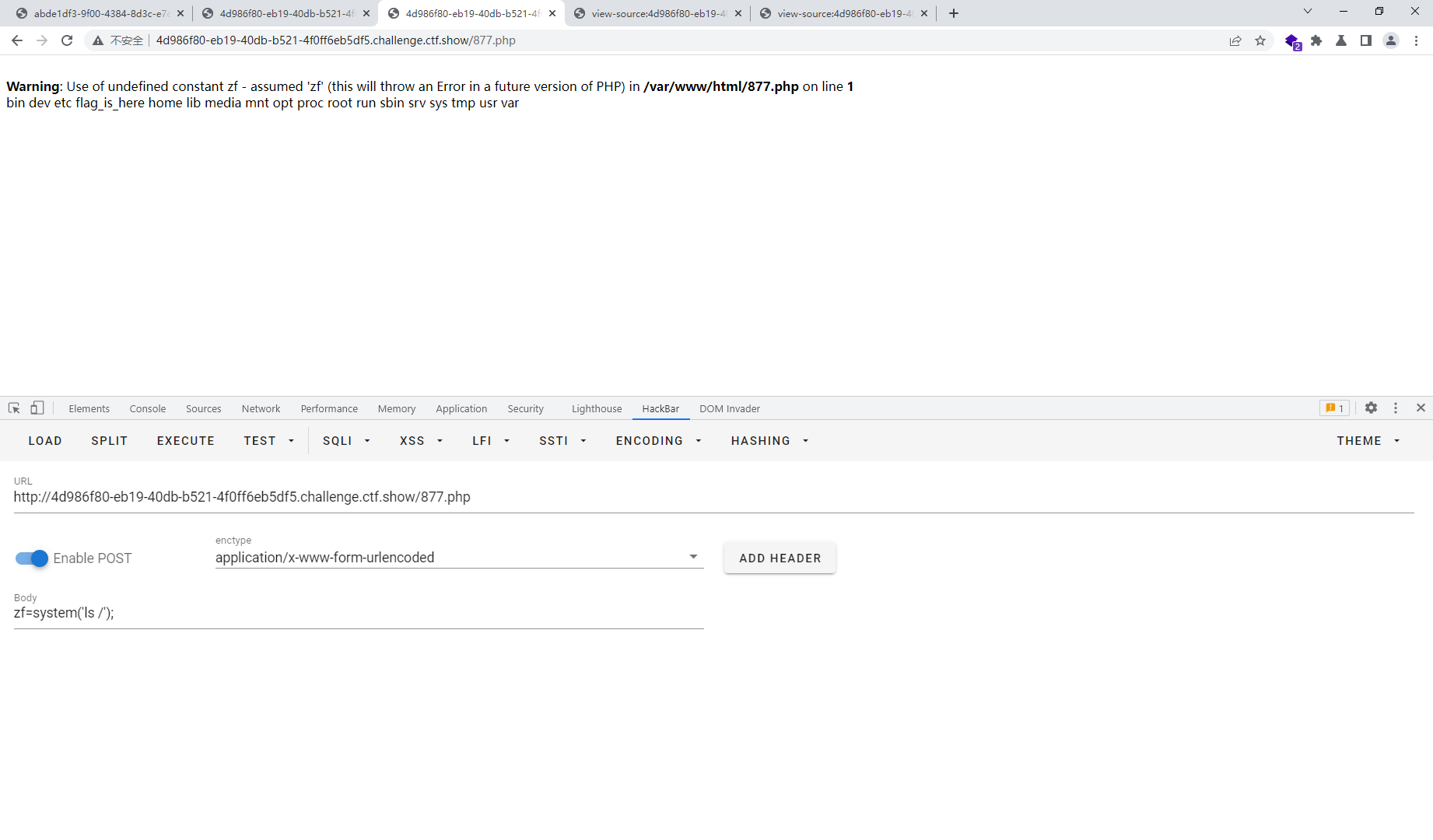
Task: Expand the SQLI dropdown menu
Action: coord(346,441)
